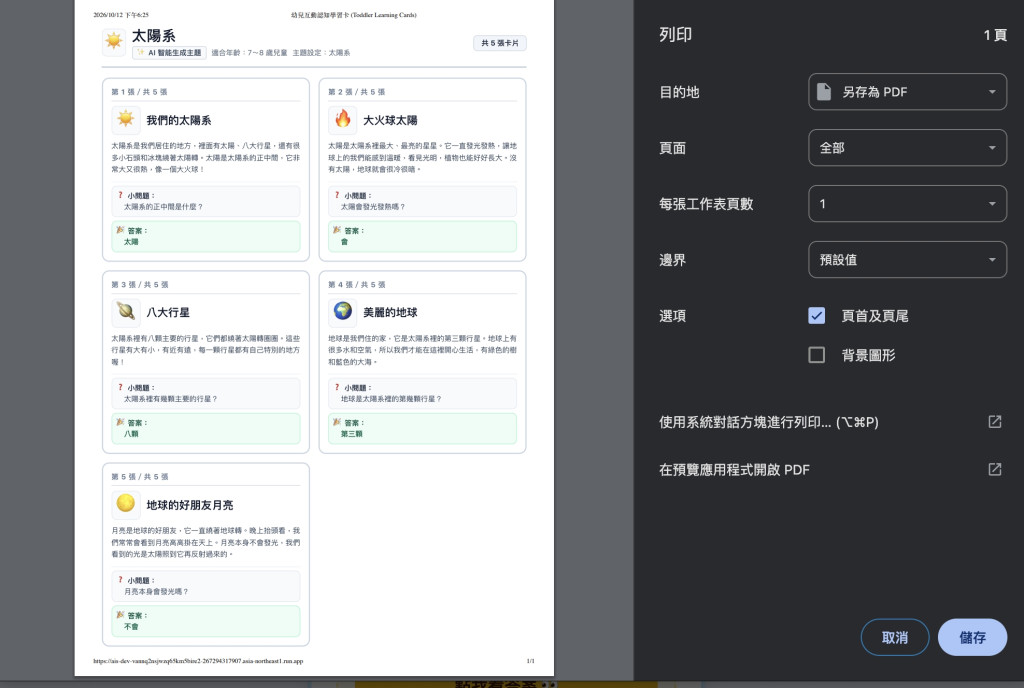Click the AI 智能生成主題 badge
This screenshot has width=1024, height=688.
(169, 53)
